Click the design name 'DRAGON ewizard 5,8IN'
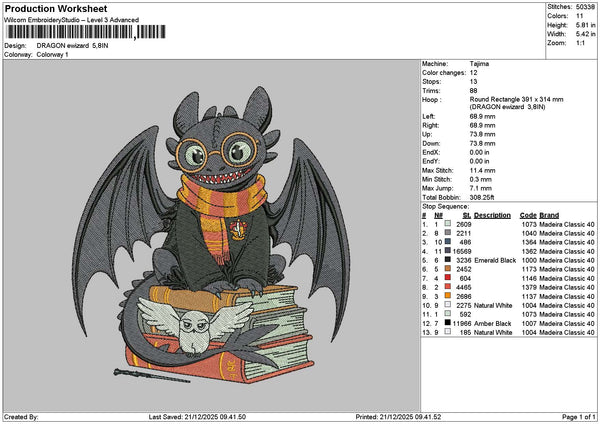 click(72, 46)
